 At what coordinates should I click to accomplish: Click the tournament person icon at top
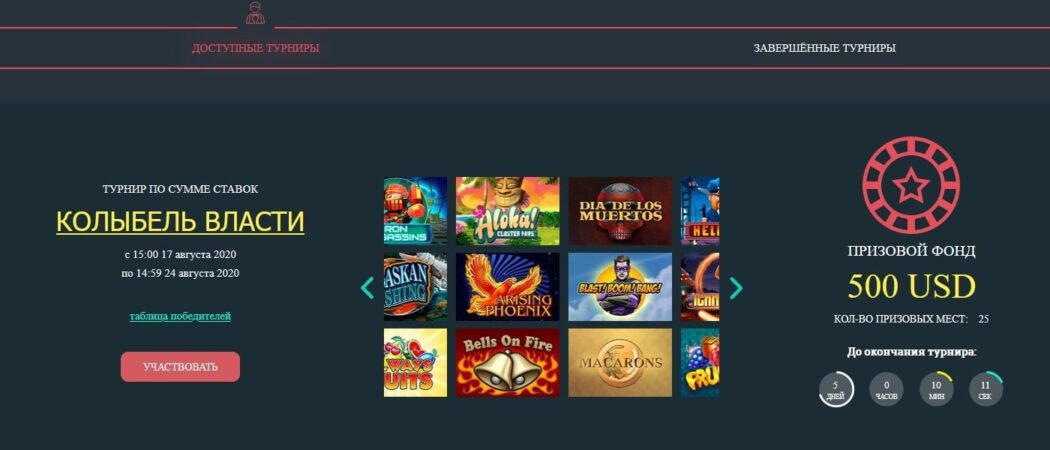(x=255, y=13)
